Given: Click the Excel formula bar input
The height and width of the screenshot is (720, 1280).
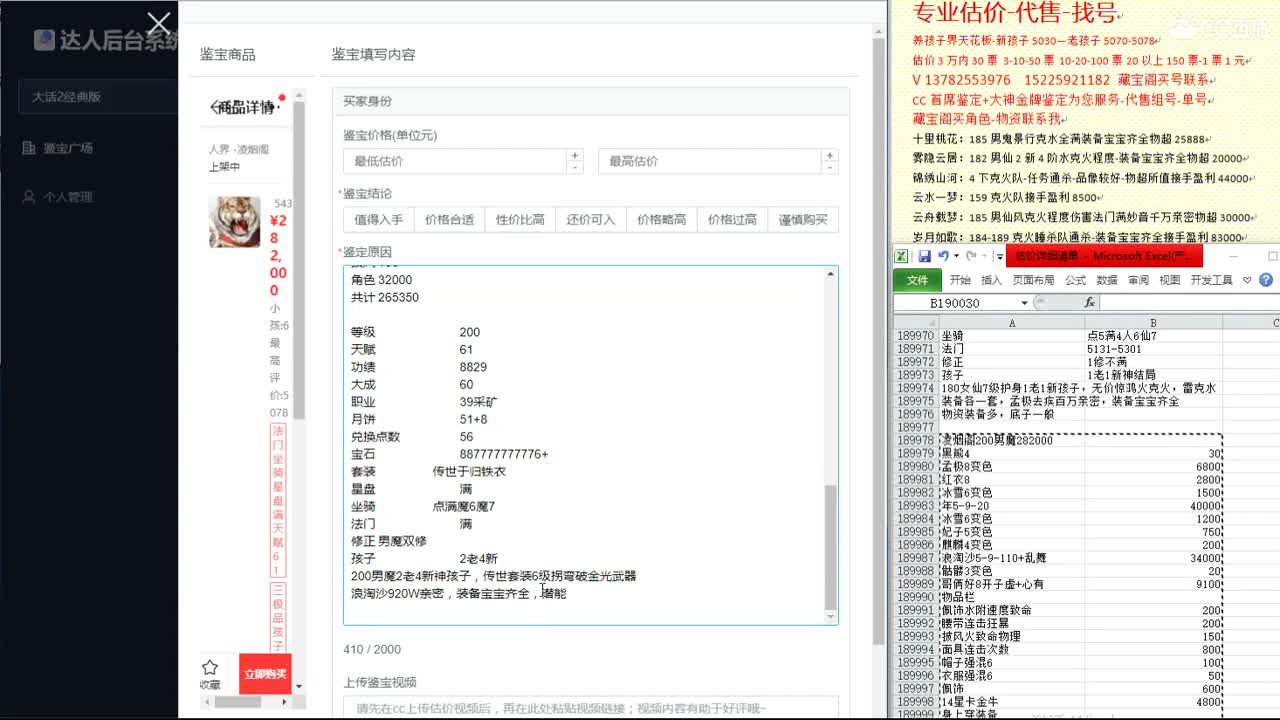Looking at the screenshot, I should click(1188, 303).
